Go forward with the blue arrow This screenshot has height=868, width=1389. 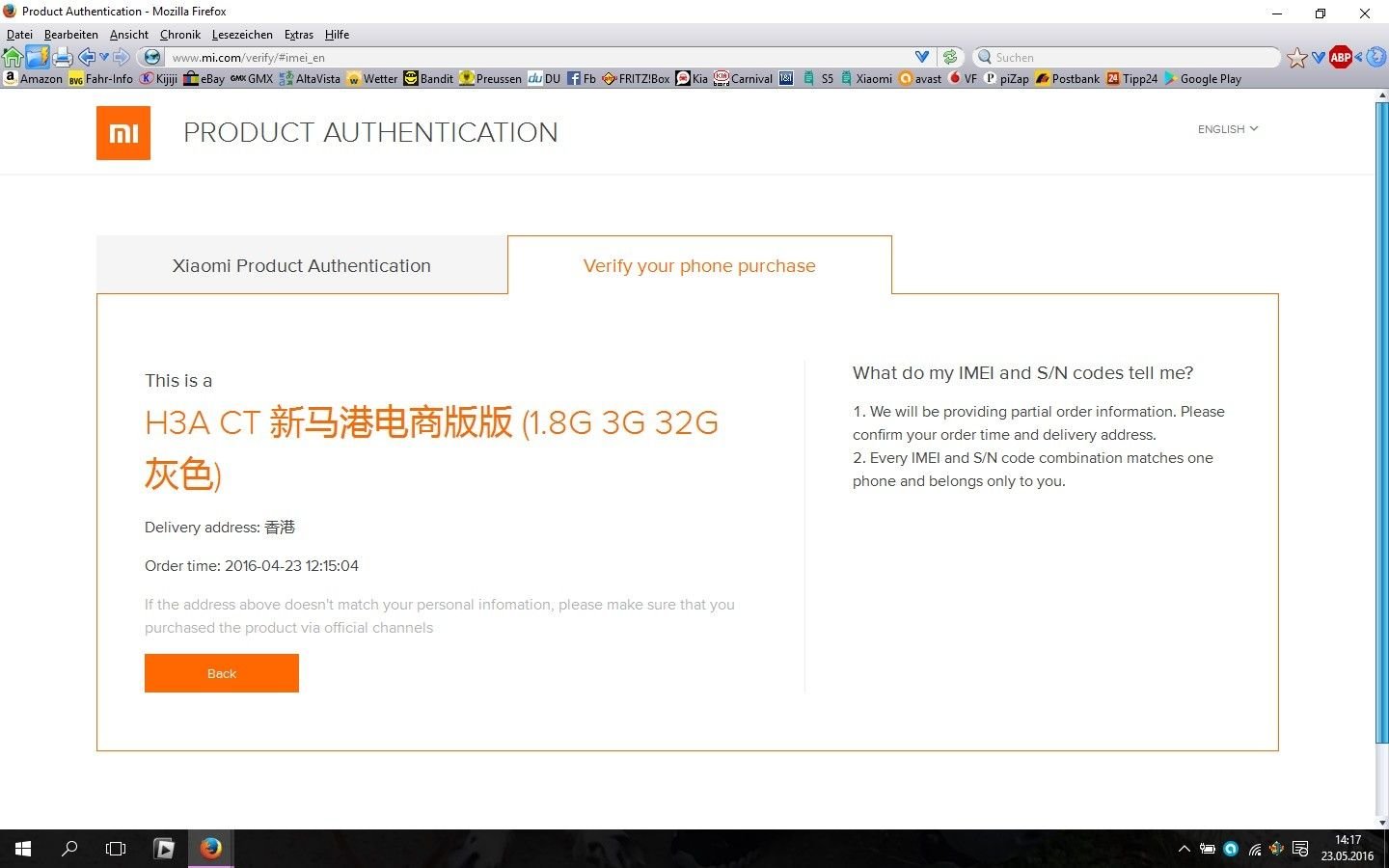point(121,57)
